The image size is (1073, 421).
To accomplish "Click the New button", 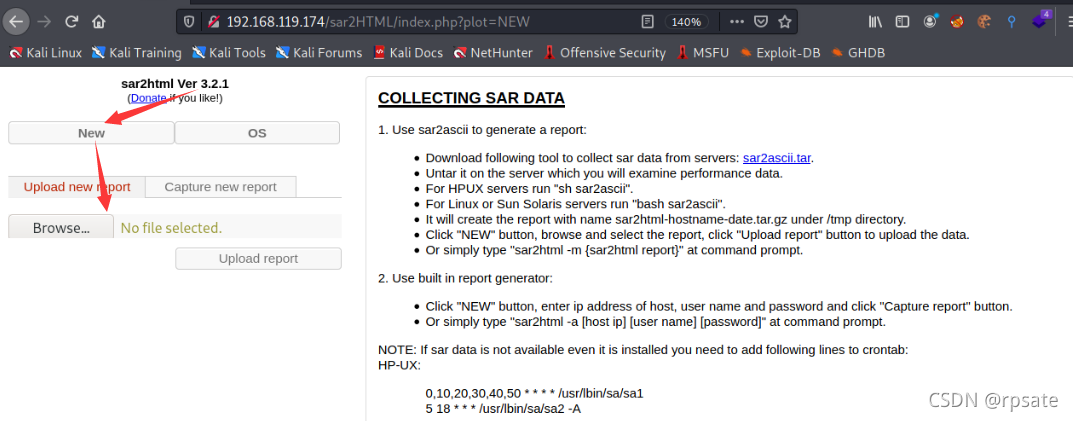I will click(91, 133).
